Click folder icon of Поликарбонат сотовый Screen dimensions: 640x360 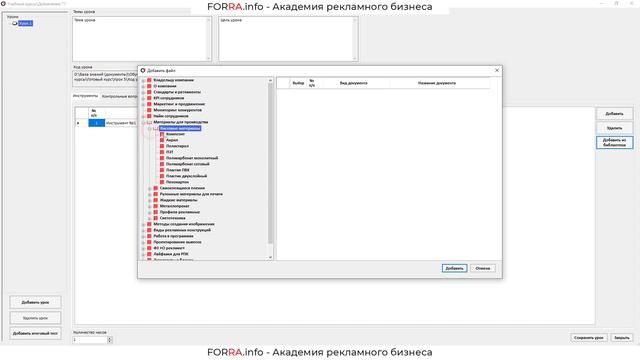pos(162,164)
